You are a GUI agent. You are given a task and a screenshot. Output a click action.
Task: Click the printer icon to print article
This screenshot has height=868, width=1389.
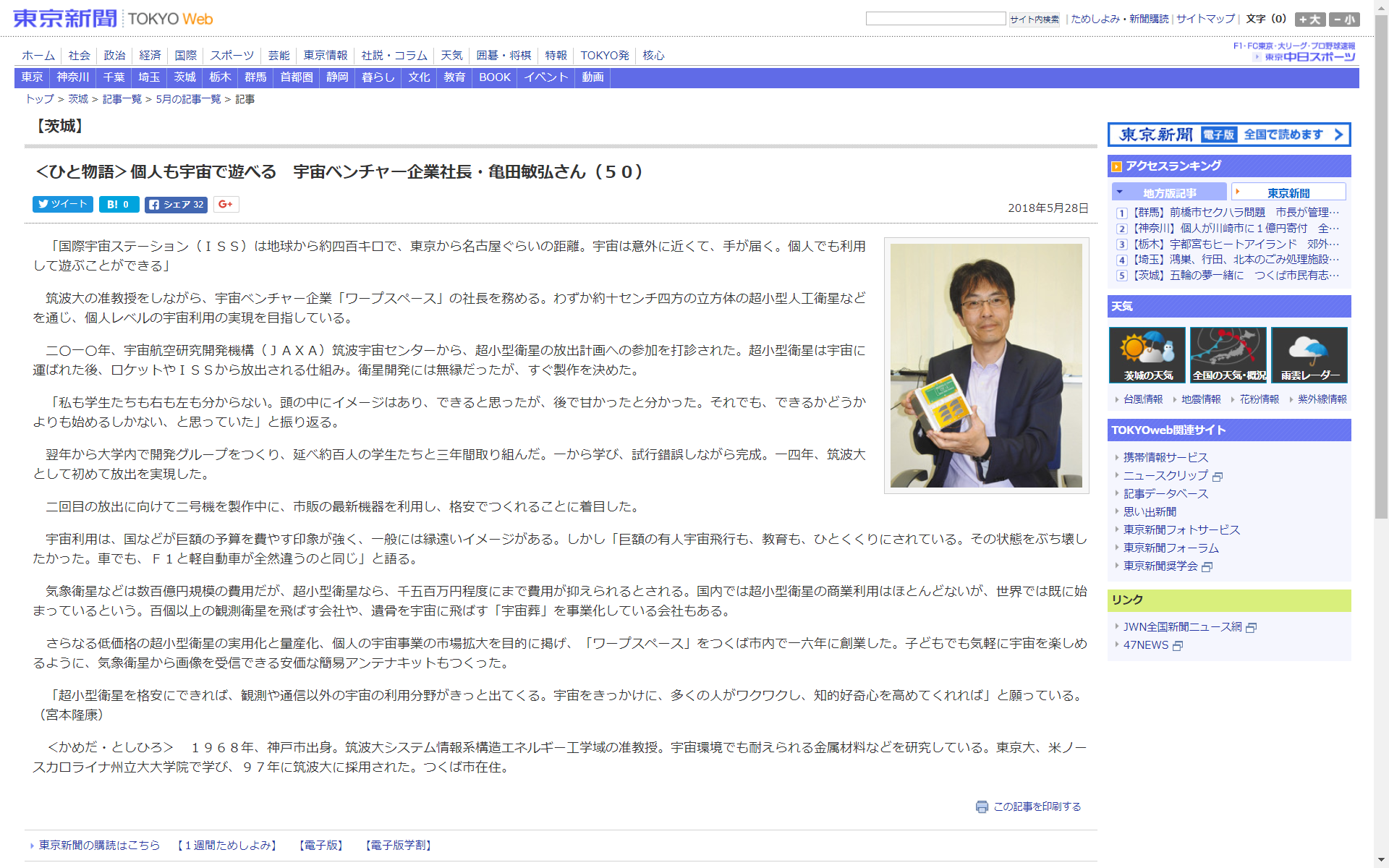[982, 807]
